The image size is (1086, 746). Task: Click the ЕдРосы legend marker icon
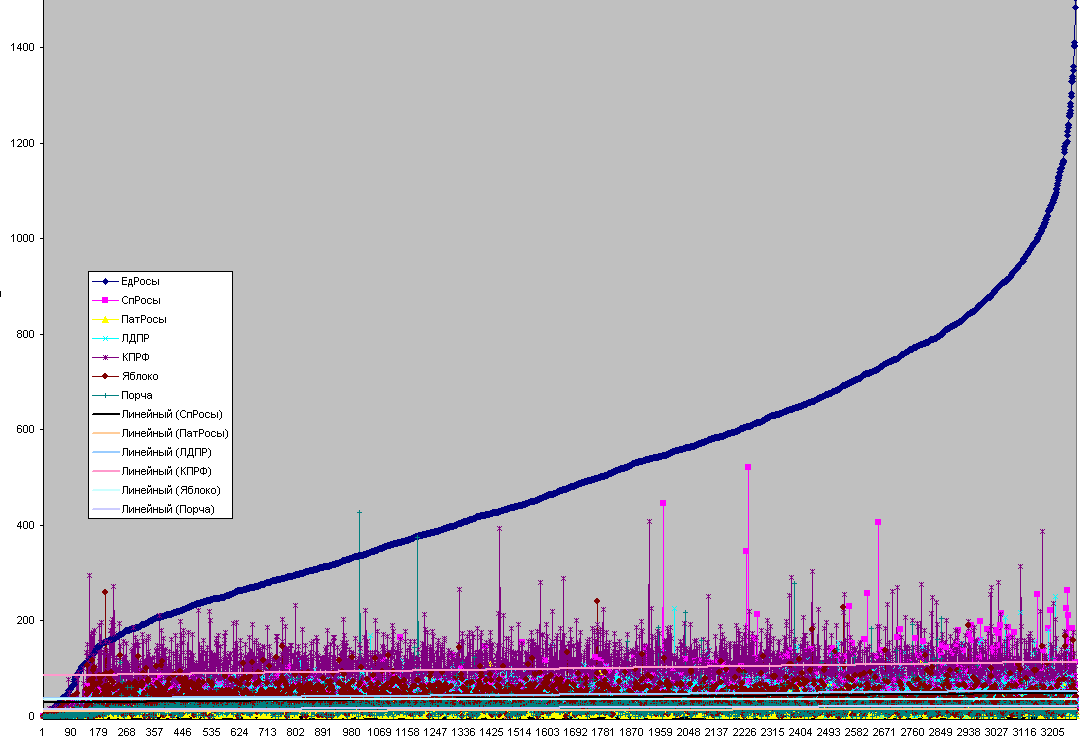tap(105, 281)
